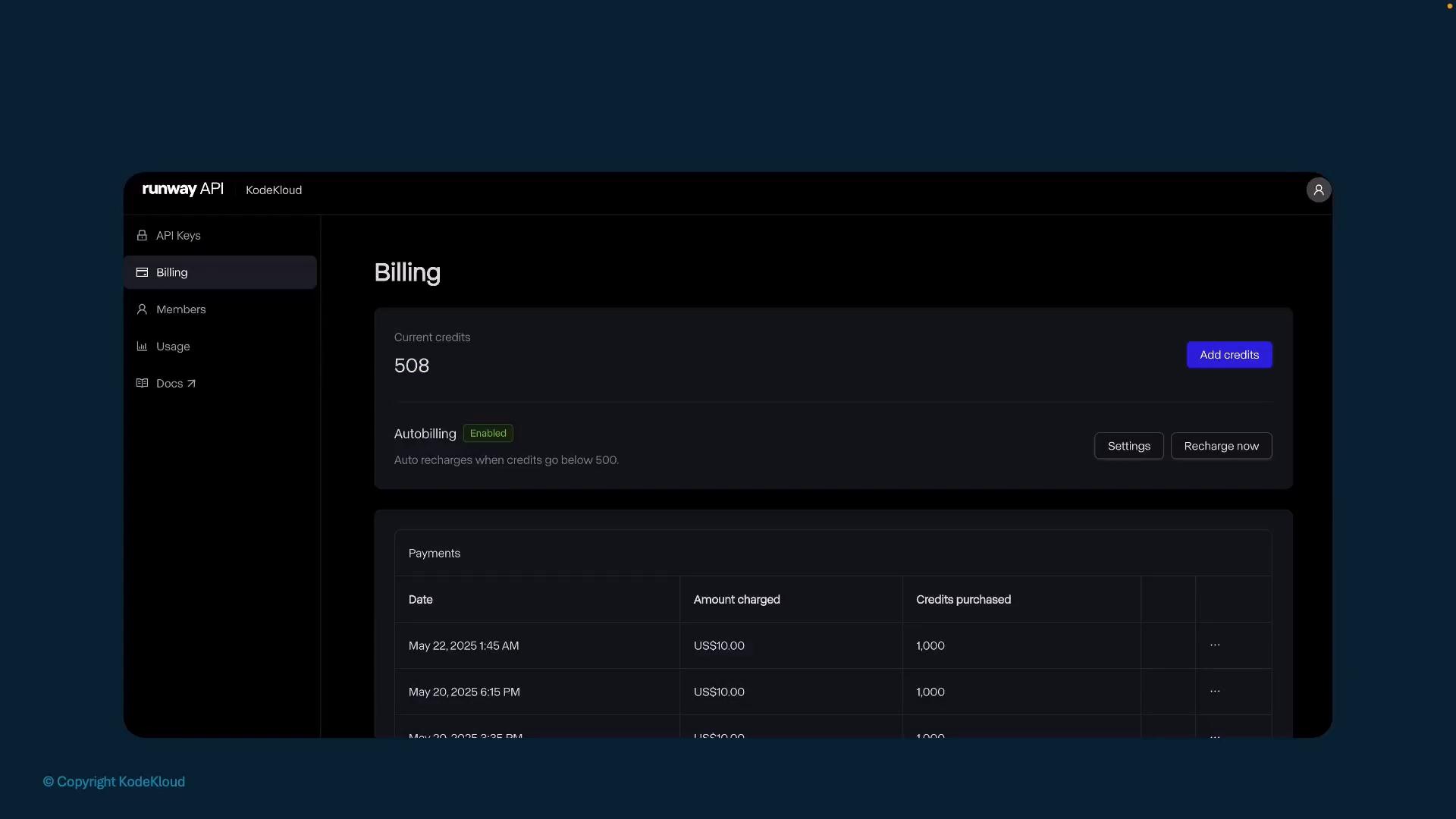
Task: Click the Auto recharges description text
Action: 507,460
